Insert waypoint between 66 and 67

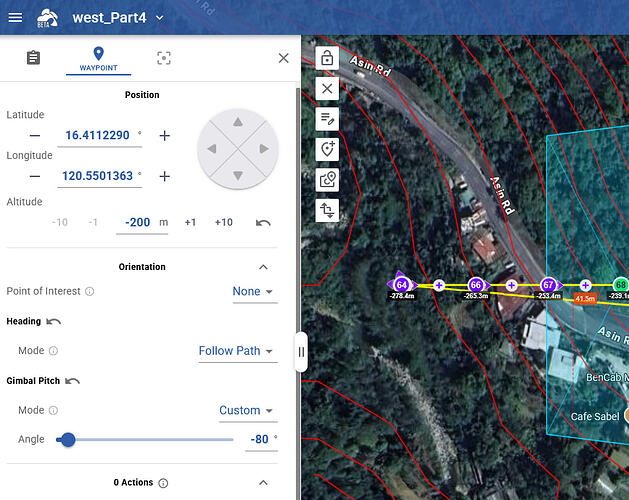511,285
